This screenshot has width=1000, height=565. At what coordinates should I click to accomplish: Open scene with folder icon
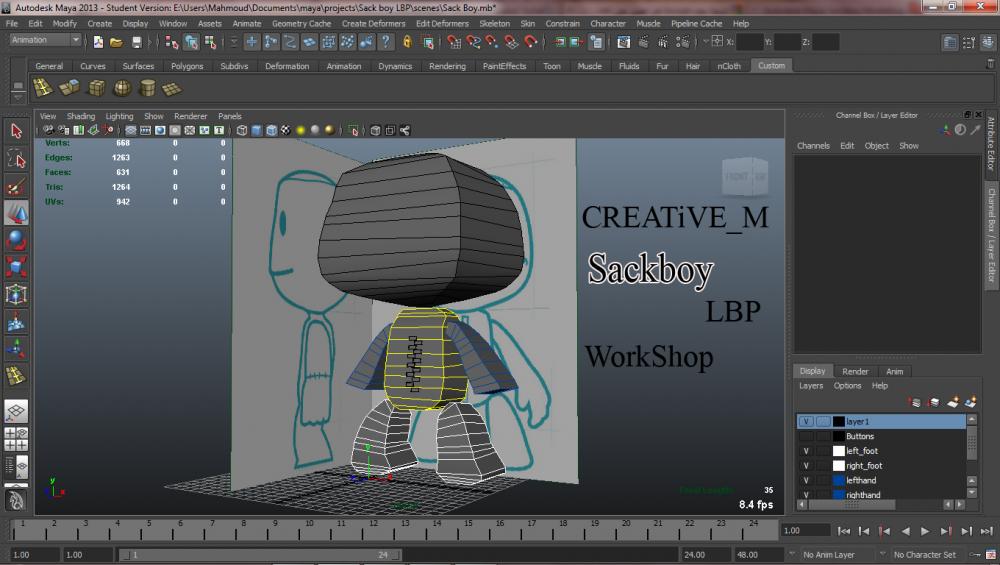pyautogui.click(x=116, y=42)
